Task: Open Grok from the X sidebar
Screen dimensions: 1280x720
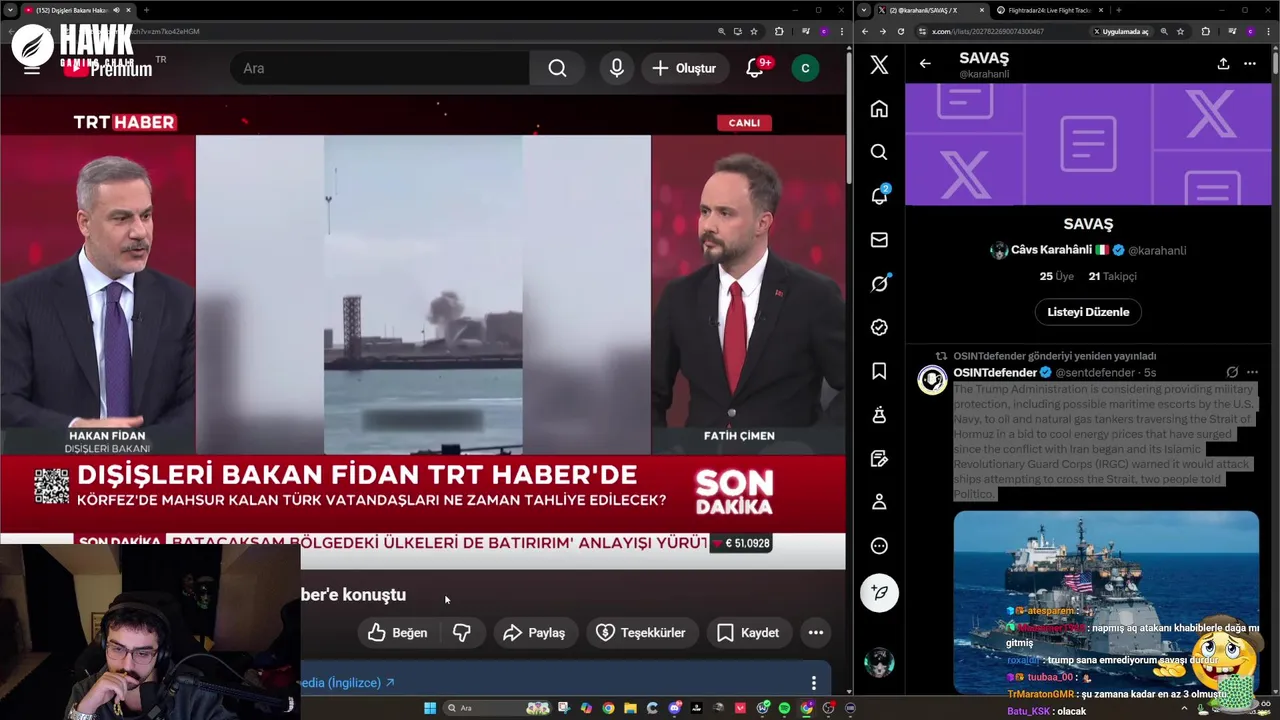Action: click(x=879, y=283)
